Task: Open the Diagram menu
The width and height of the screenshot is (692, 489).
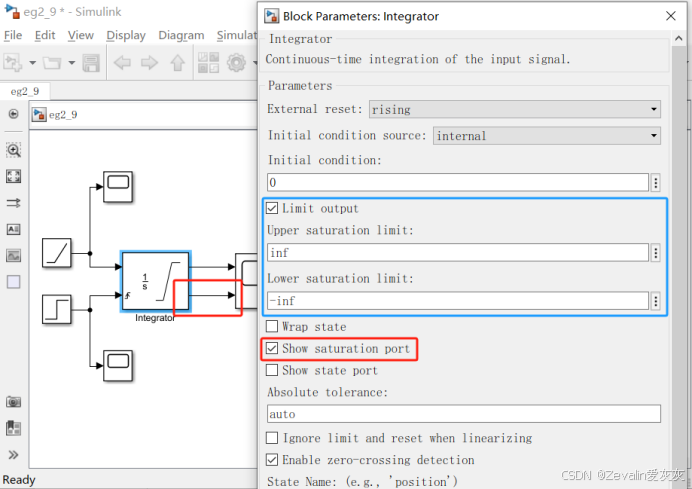Action: 181,35
